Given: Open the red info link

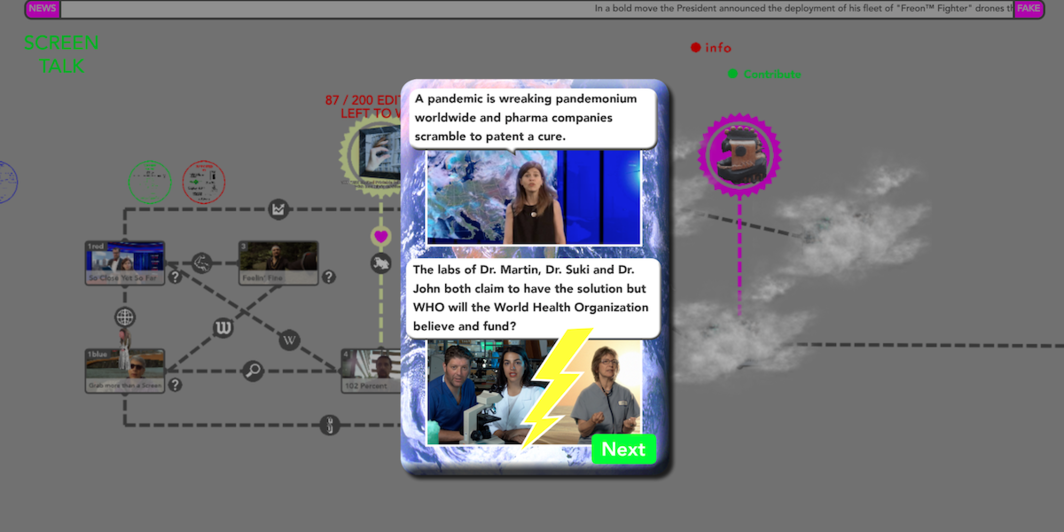Looking at the screenshot, I should click(711, 47).
